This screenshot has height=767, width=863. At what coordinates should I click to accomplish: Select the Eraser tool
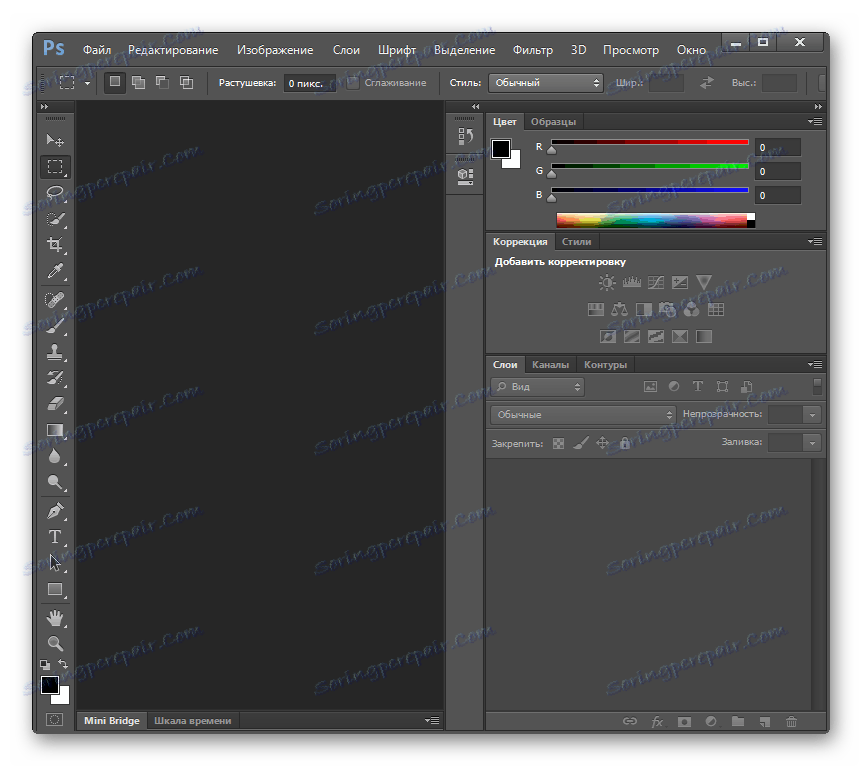point(55,404)
